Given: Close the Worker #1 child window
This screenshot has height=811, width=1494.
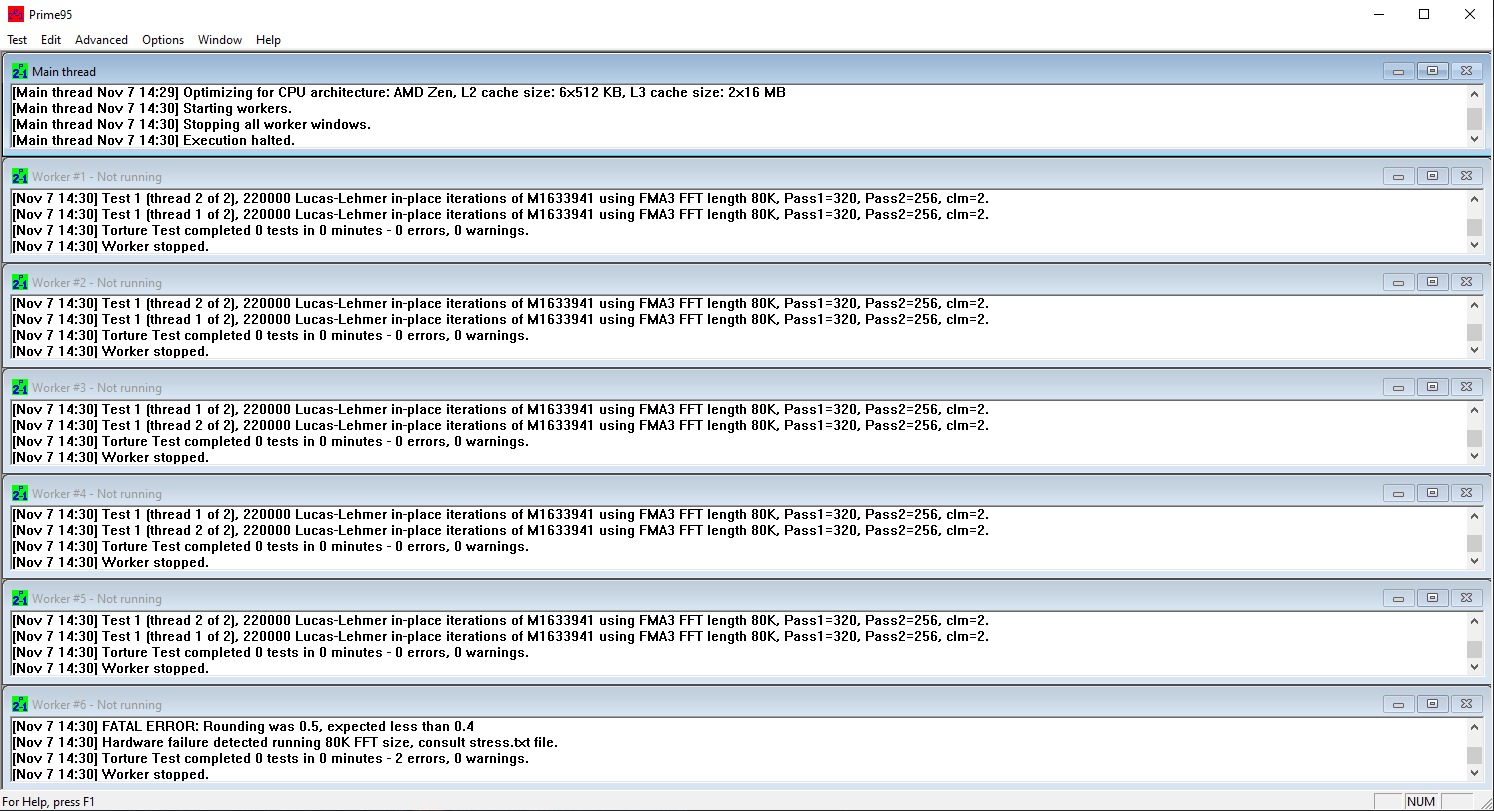Looking at the screenshot, I should click(1466, 176).
